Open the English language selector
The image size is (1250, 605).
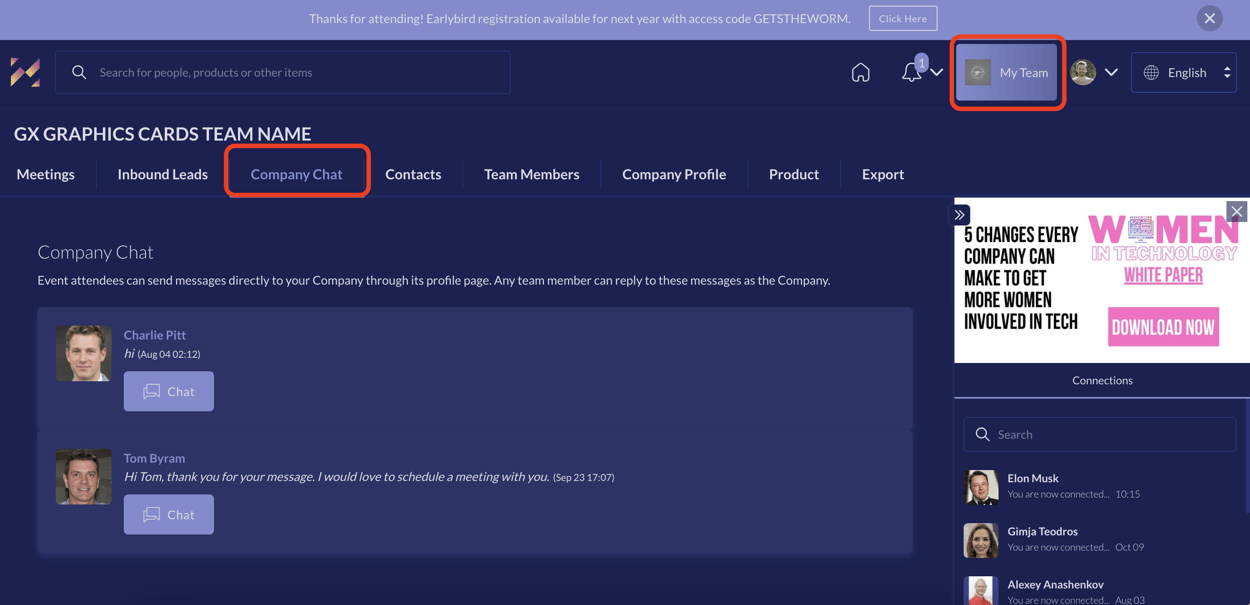pos(1184,72)
